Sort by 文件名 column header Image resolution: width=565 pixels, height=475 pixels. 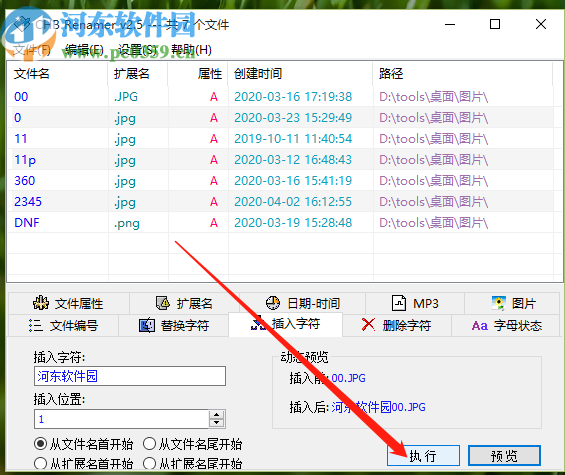coord(57,74)
